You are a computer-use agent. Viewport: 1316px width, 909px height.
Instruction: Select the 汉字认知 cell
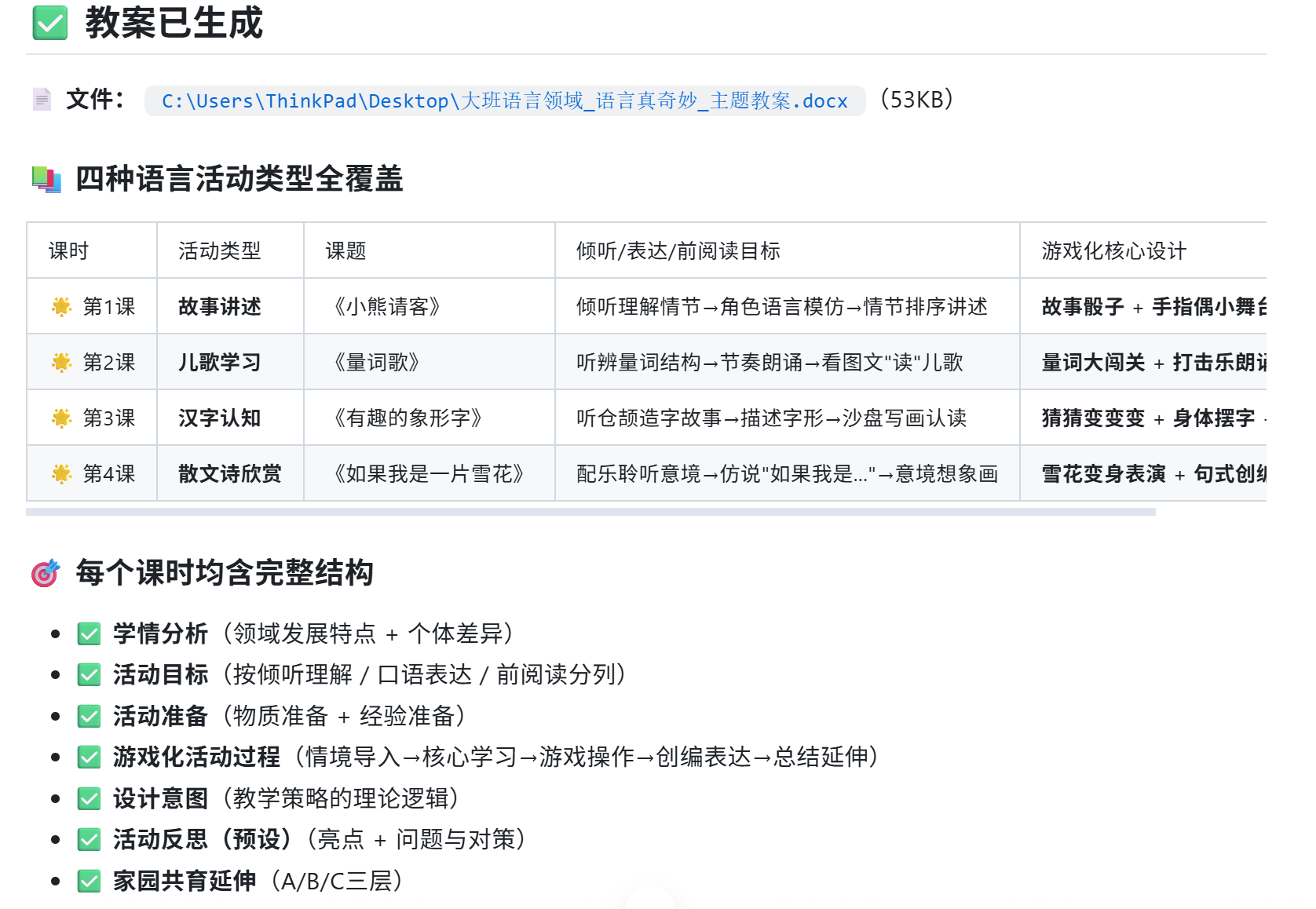pos(230,418)
